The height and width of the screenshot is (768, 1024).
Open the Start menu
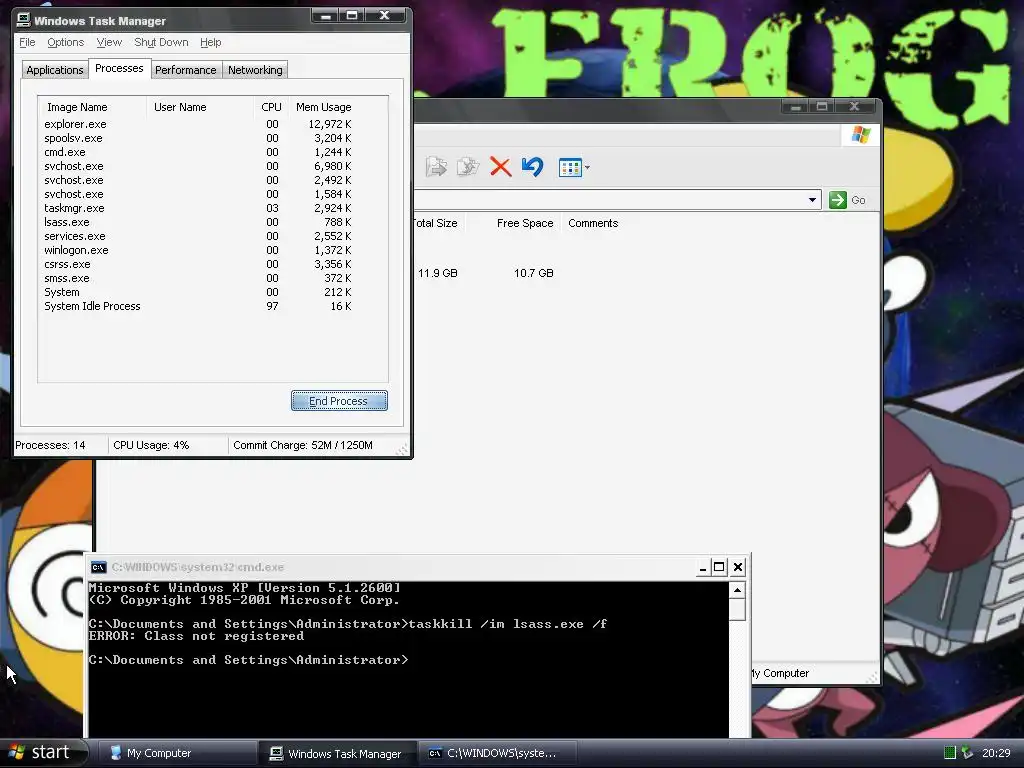(x=43, y=753)
